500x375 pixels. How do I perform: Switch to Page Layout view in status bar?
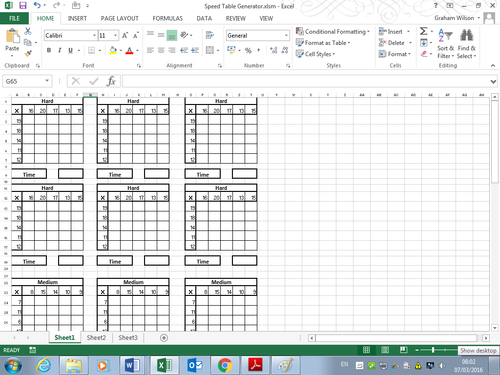pos(385,350)
